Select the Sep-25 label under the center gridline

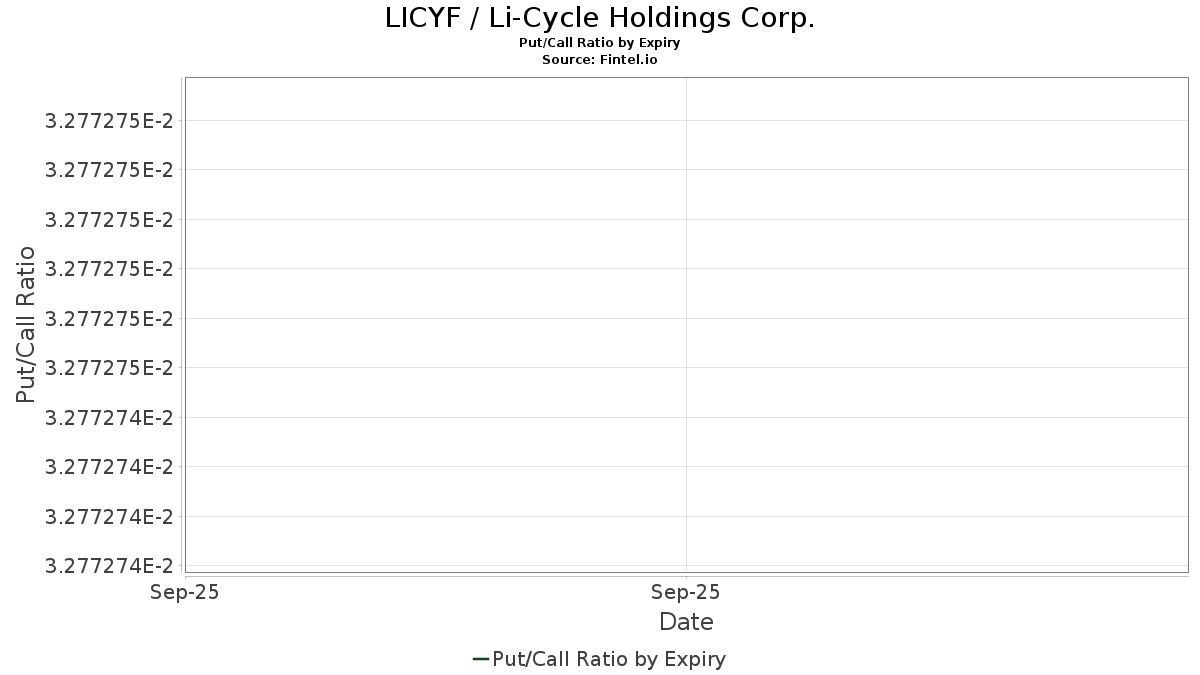click(686, 592)
